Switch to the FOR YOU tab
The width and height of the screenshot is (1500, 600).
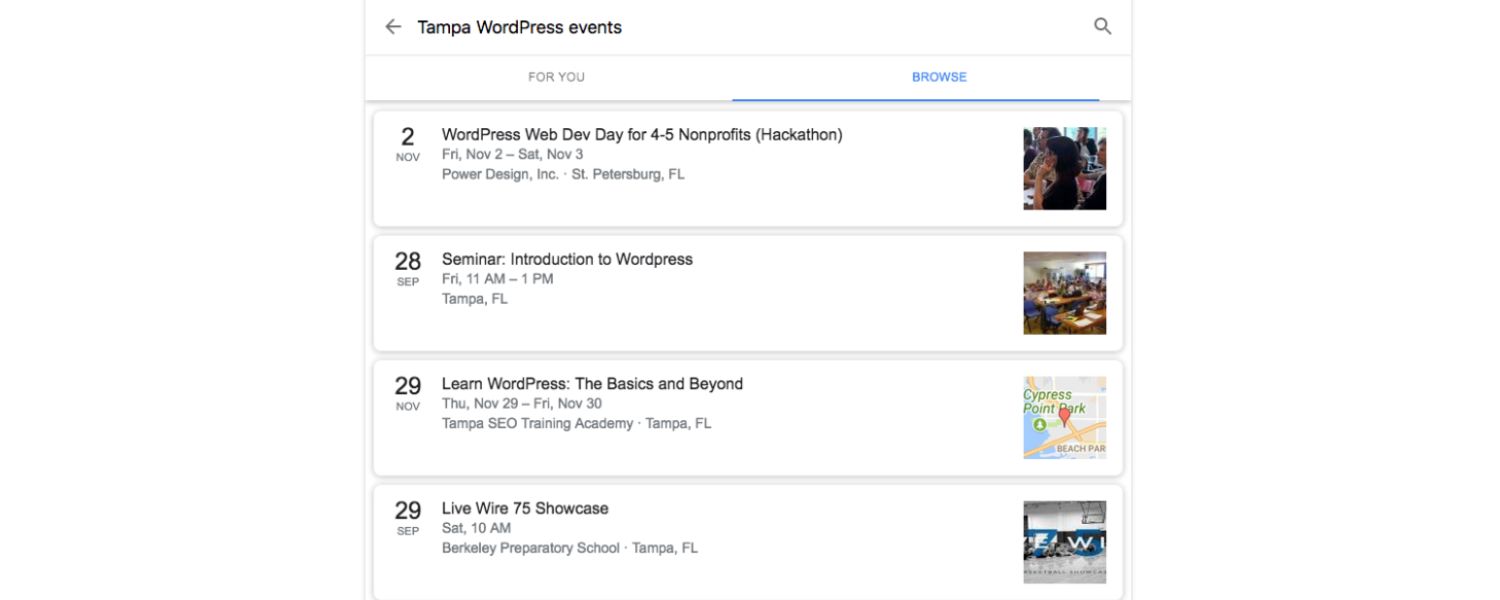tap(556, 77)
